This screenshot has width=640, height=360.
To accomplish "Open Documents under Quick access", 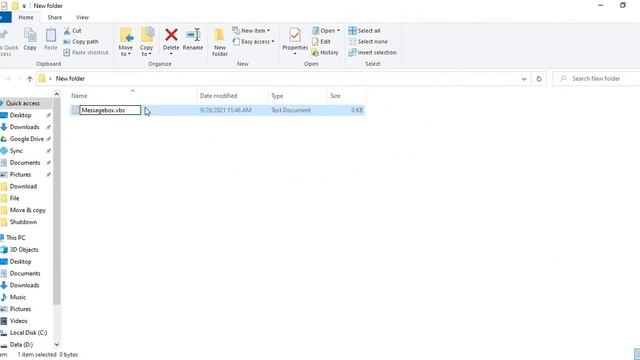I will pos(25,162).
